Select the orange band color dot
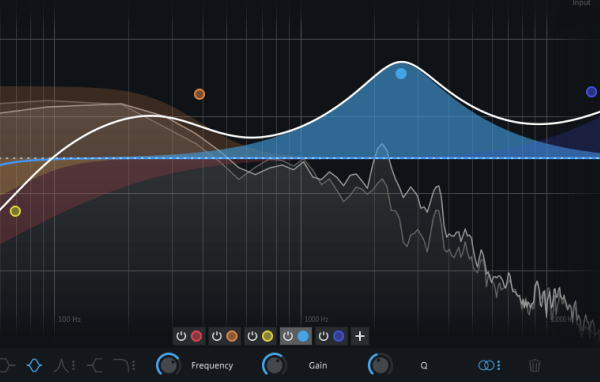This screenshot has width=600, height=382. (x=232, y=336)
